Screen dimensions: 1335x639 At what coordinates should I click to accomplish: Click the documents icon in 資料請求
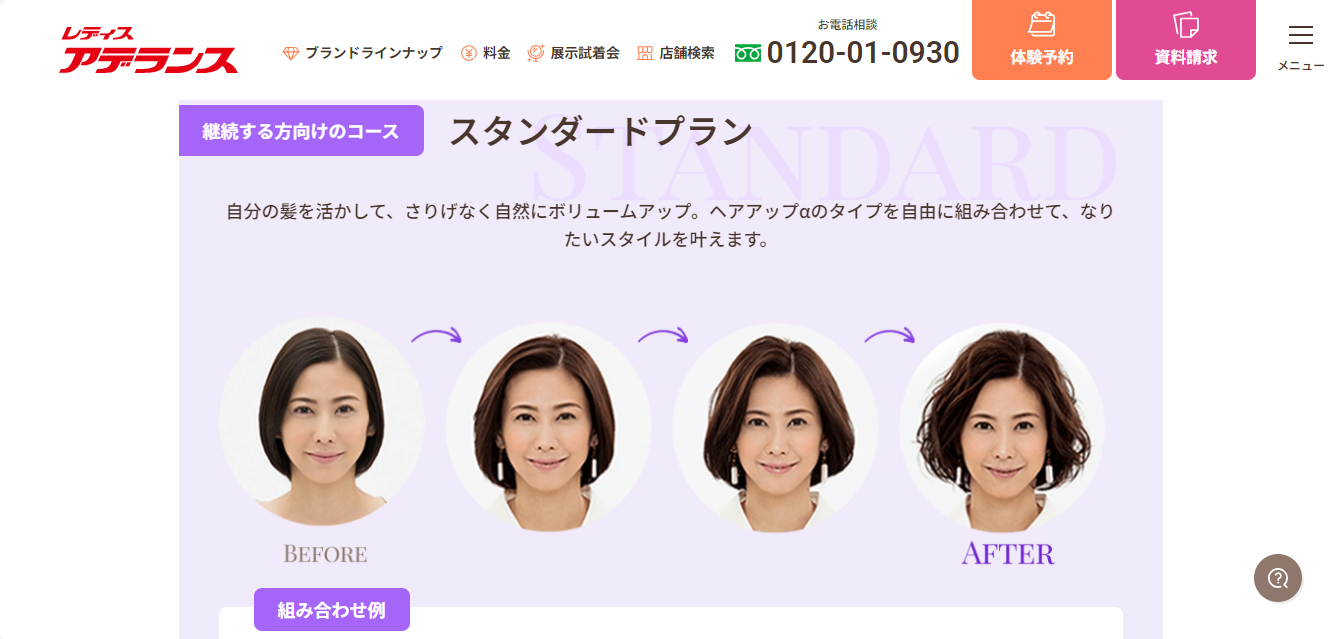point(1186,24)
